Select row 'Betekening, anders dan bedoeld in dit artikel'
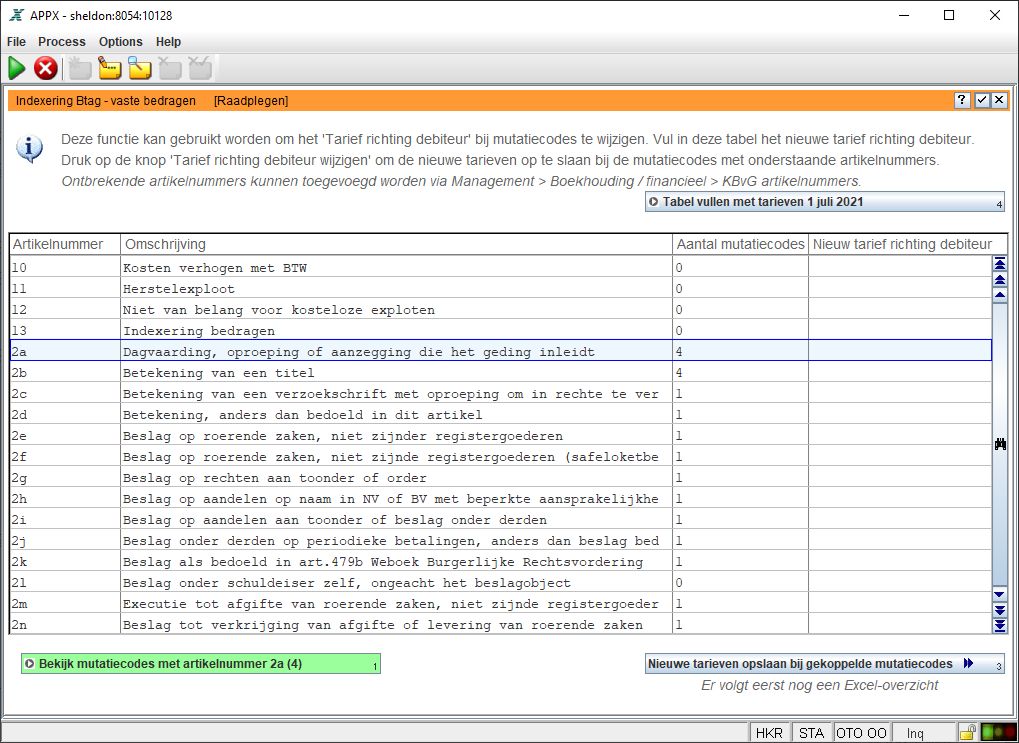This screenshot has height=743, width=1019. [x=501, y=415]
